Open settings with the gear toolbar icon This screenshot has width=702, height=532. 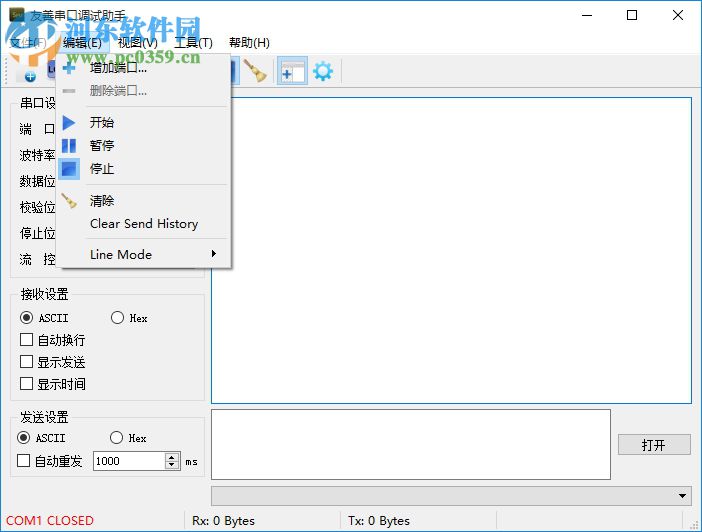tap(323, 71)
